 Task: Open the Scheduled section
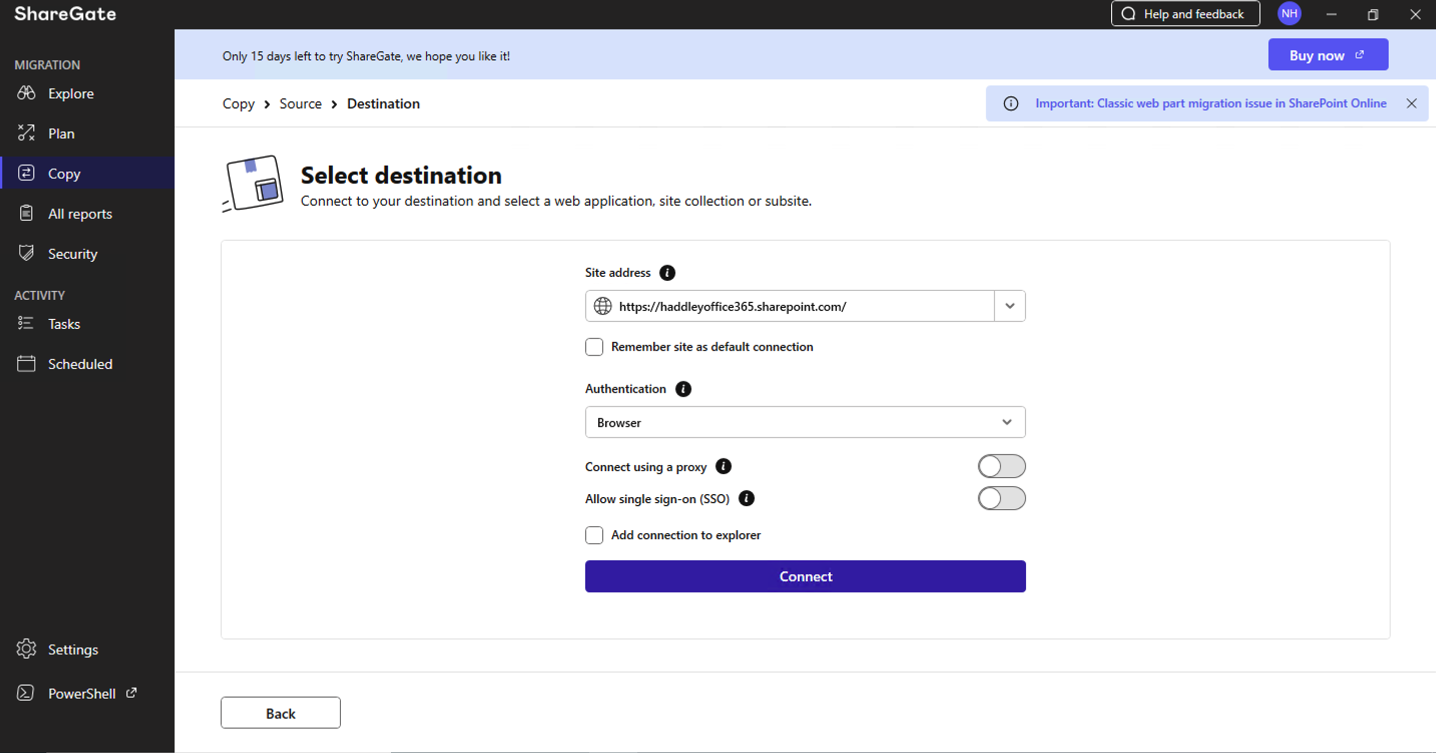(87, 363)
